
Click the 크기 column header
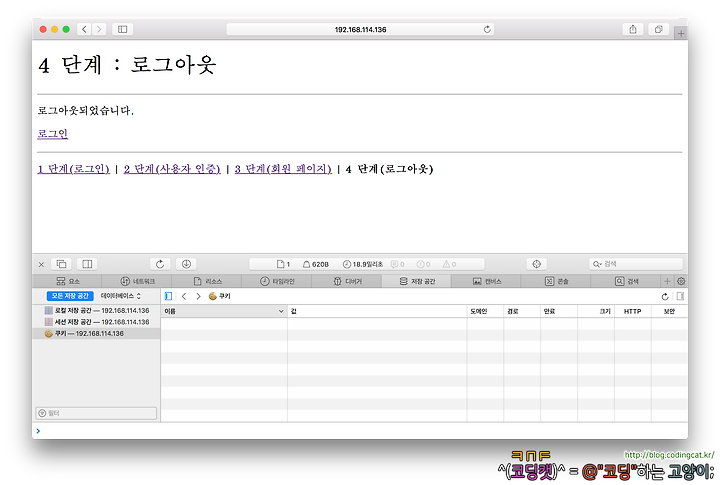point(596,311)
